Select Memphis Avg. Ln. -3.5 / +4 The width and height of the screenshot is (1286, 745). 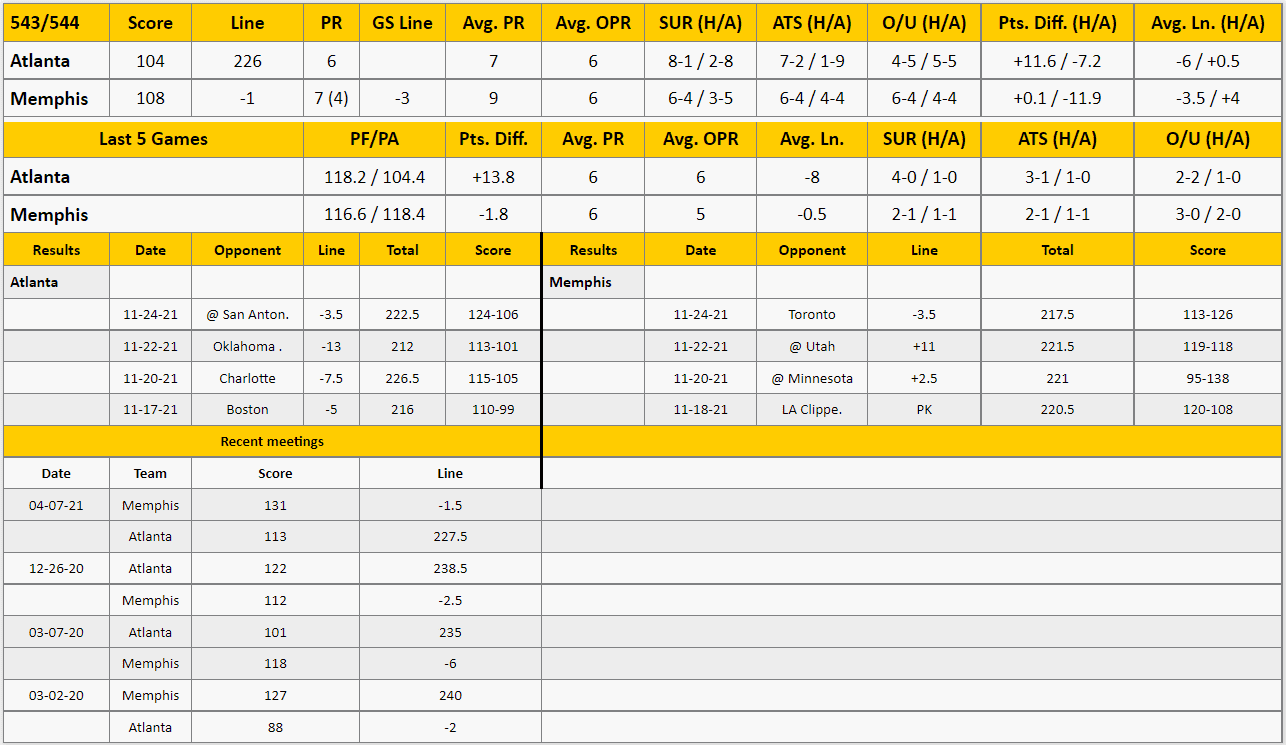tap(1208, 99)
